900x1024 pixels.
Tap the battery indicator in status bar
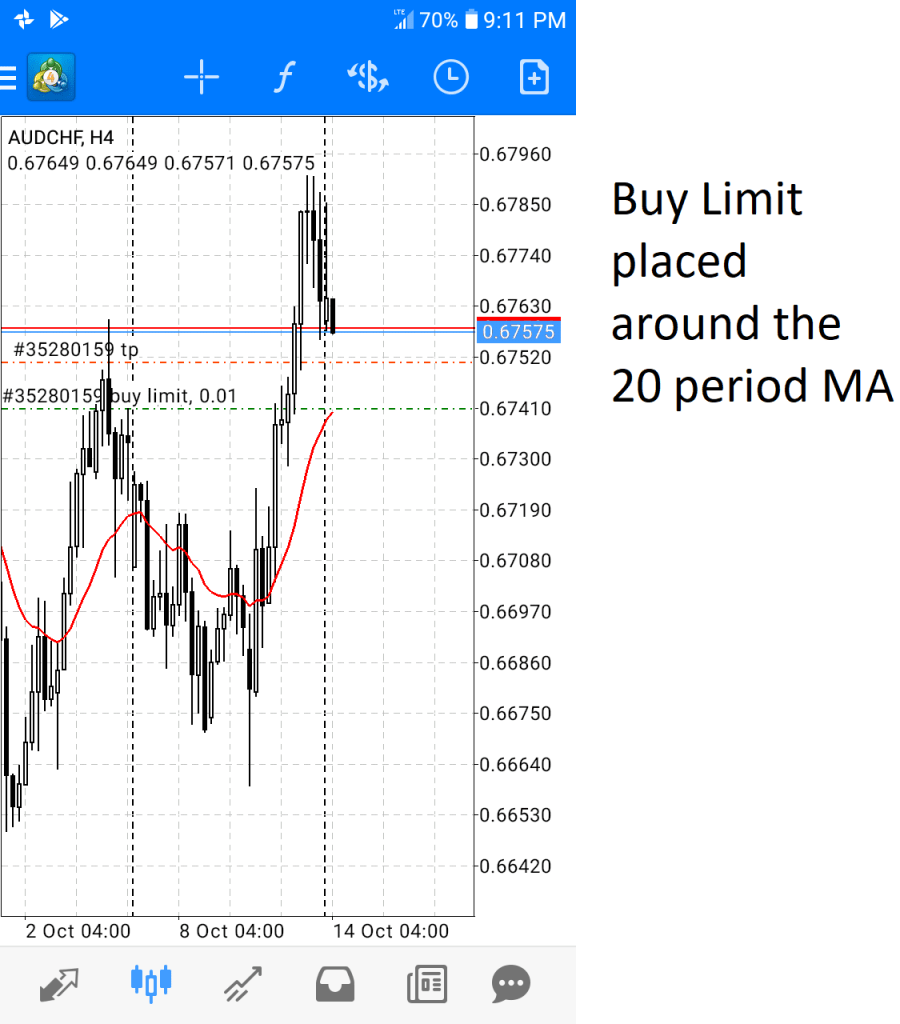coord(470,20)
